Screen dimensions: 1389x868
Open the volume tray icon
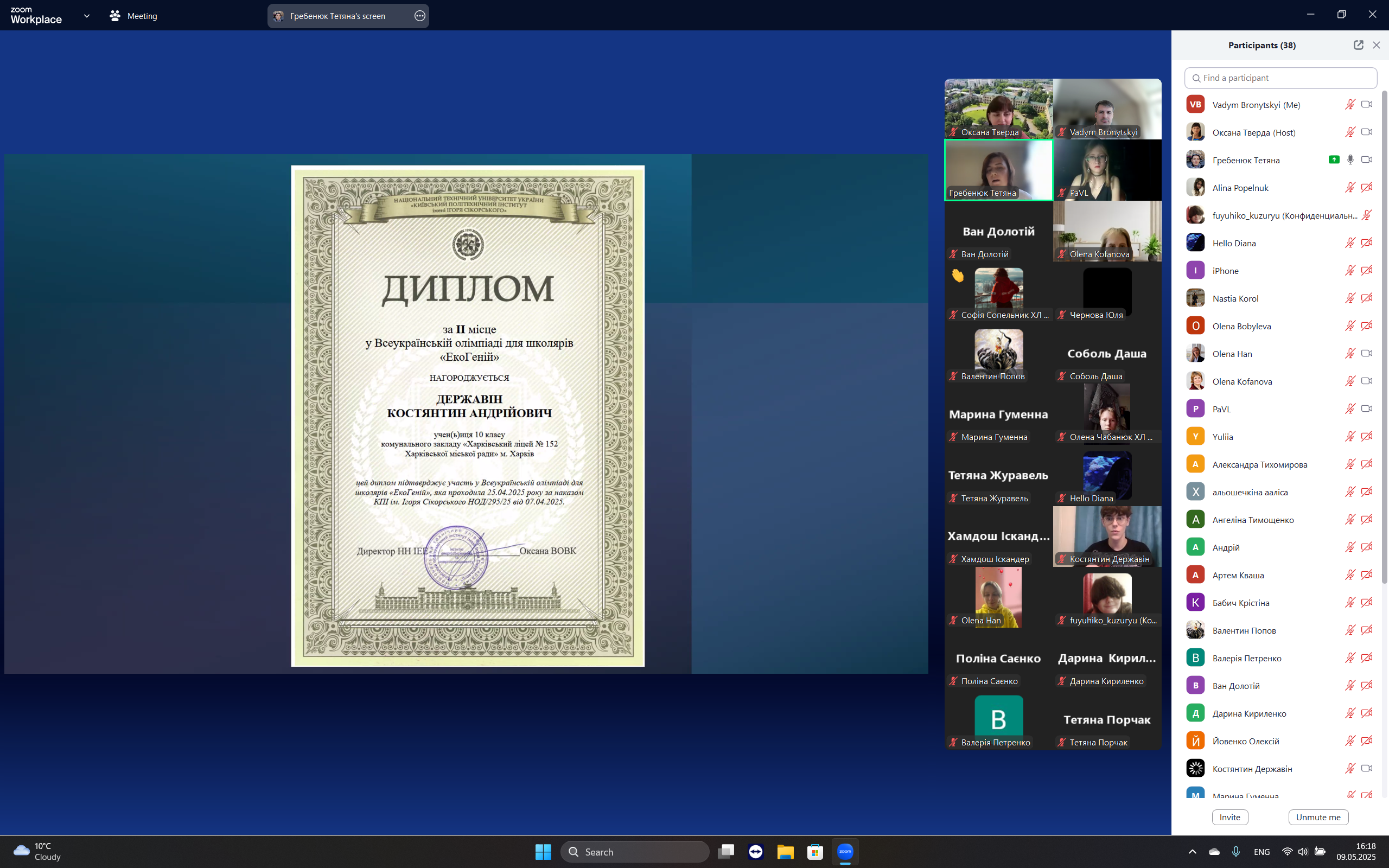(1303, 852)
